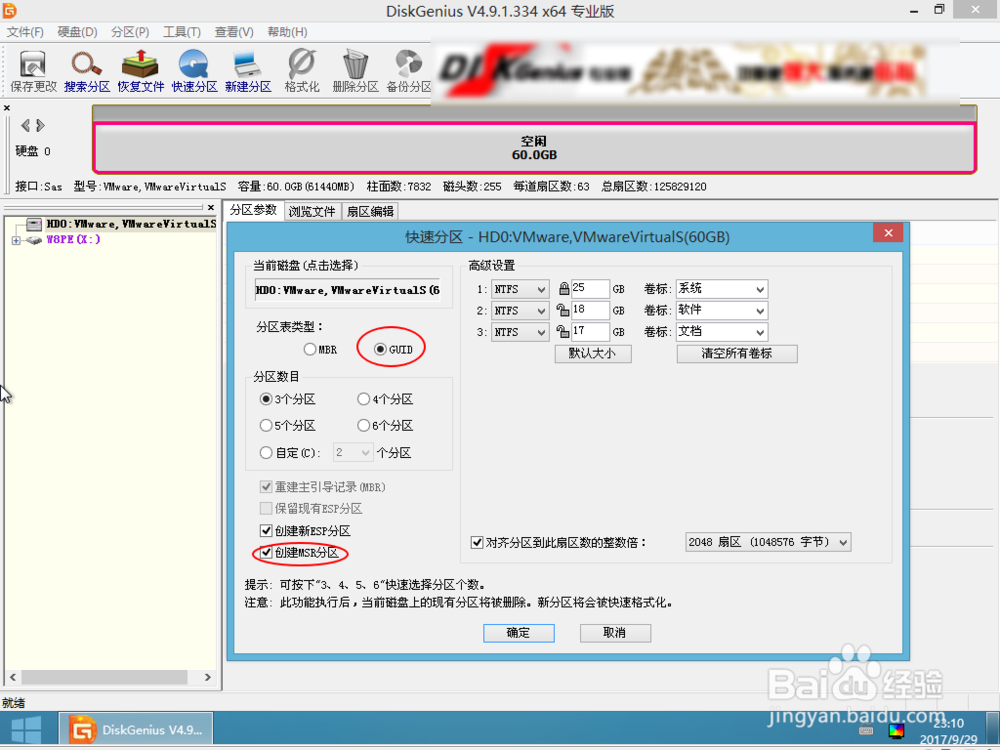The image size is (1000, 750).
Task: Click the Format (格式化) toolbar icon
Action: point(302,71)
